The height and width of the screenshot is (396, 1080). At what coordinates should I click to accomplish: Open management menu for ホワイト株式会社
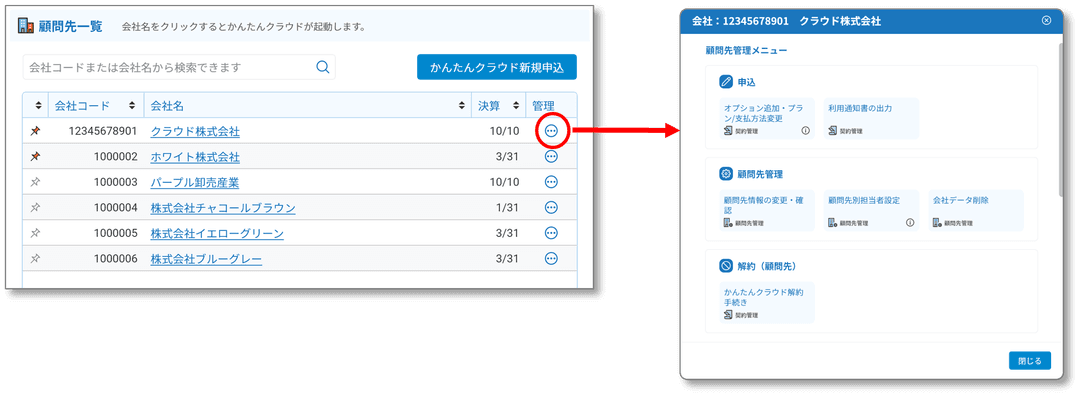click(551, 156)
